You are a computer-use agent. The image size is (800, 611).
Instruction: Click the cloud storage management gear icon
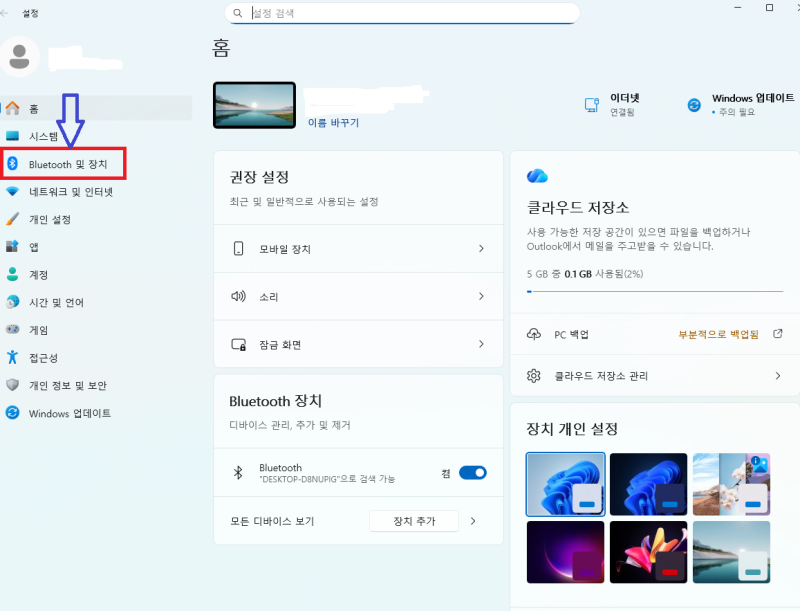tap(534, 376)
